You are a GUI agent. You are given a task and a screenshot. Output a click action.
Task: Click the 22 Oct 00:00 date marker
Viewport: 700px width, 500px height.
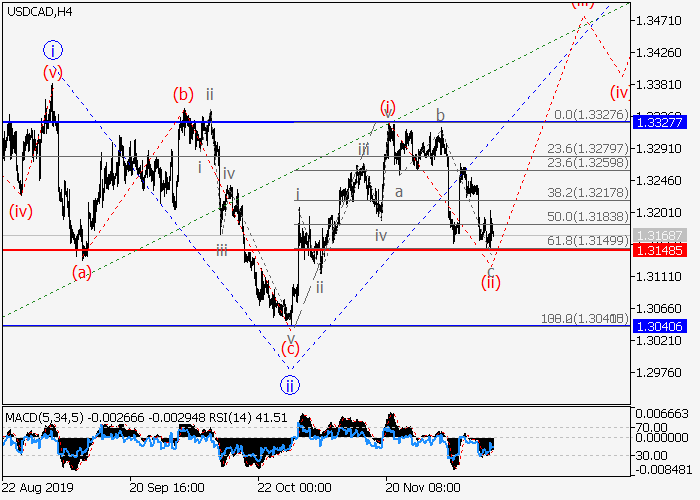[294, 488]
